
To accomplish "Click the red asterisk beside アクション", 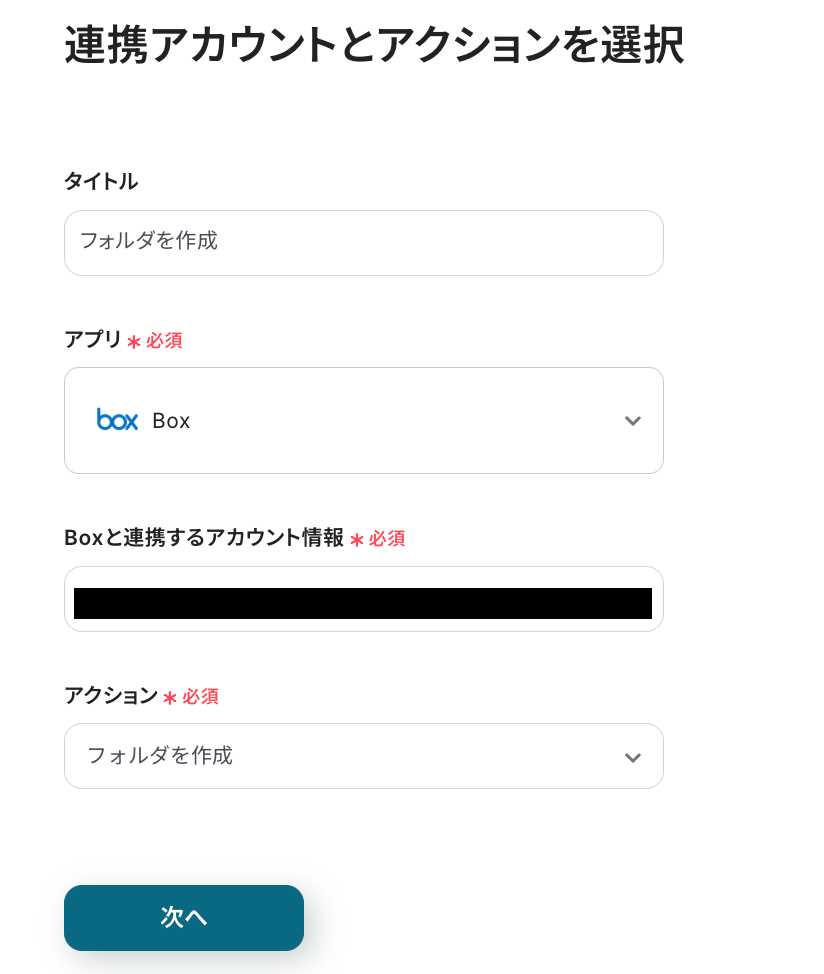I will pyautogui.click(x=170, y=698).
